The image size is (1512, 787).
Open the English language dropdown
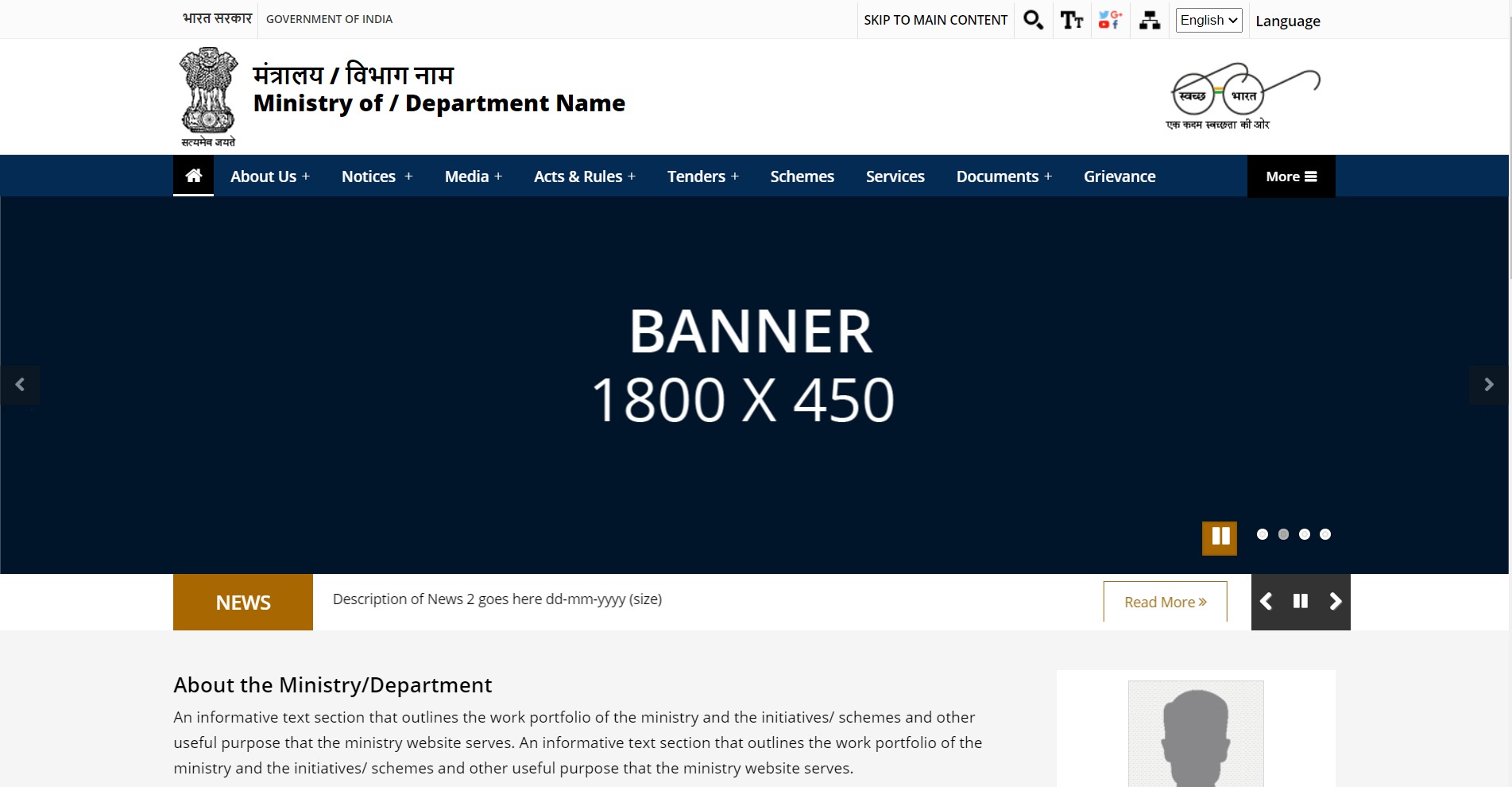pos(1208,21)
